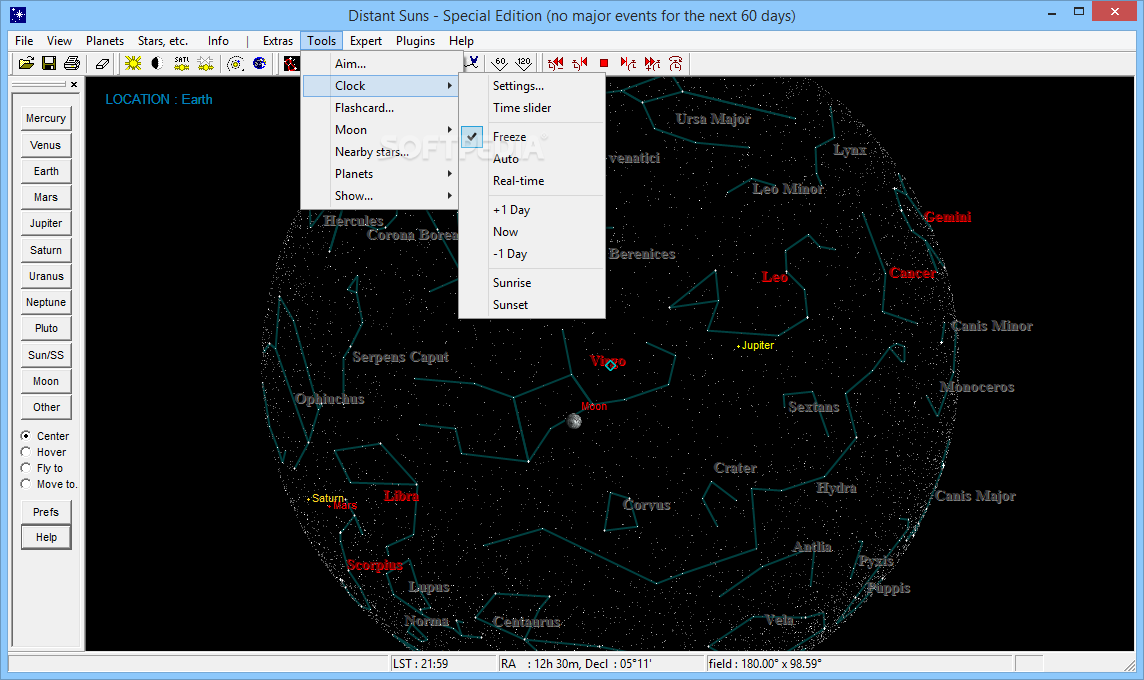Click the fast rewind time icon
The height and width of the screenshot is (680, 1144).
[556, 63]
